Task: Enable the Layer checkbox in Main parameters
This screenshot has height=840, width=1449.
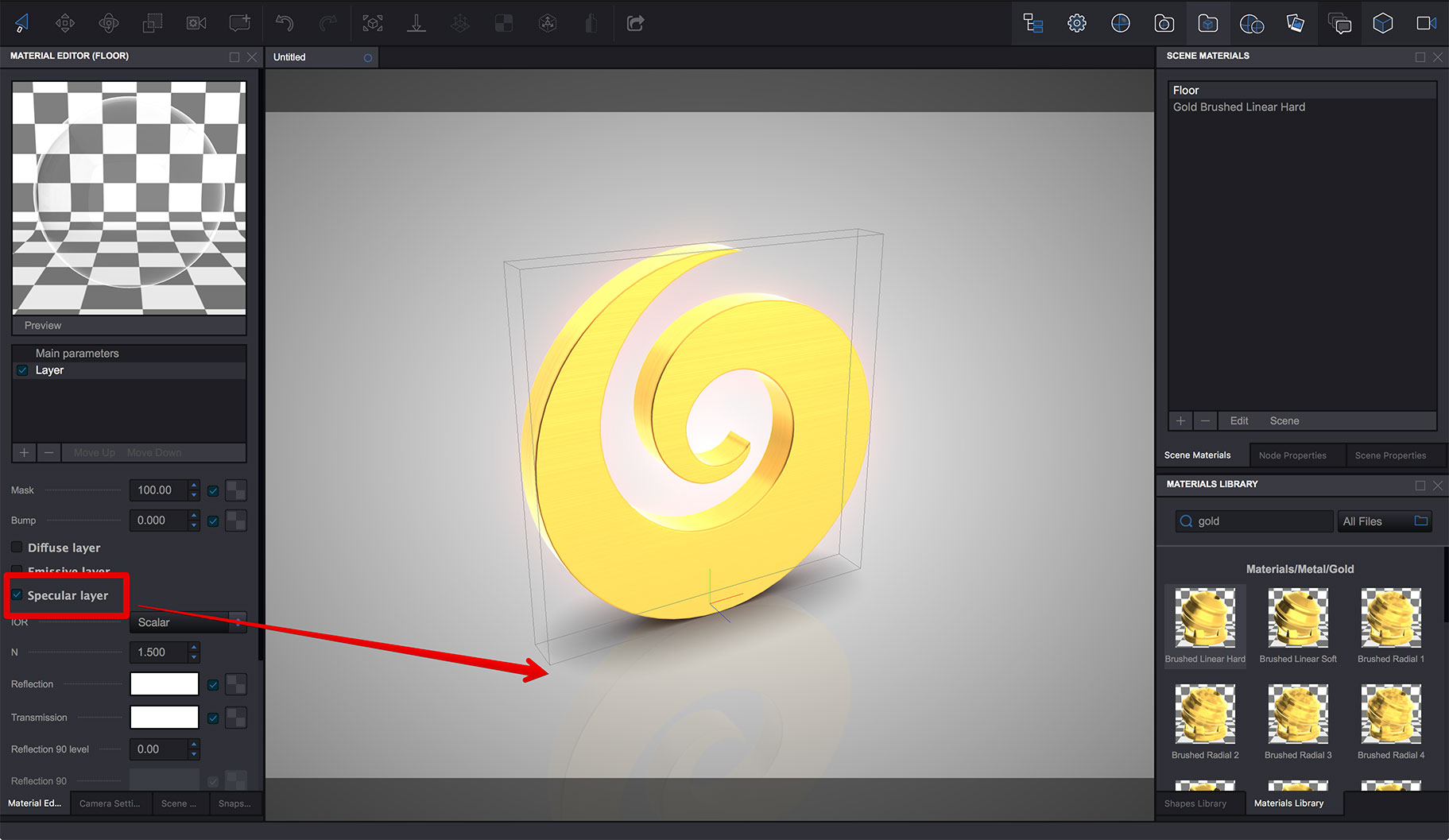Action: click(x=22, y=370)
